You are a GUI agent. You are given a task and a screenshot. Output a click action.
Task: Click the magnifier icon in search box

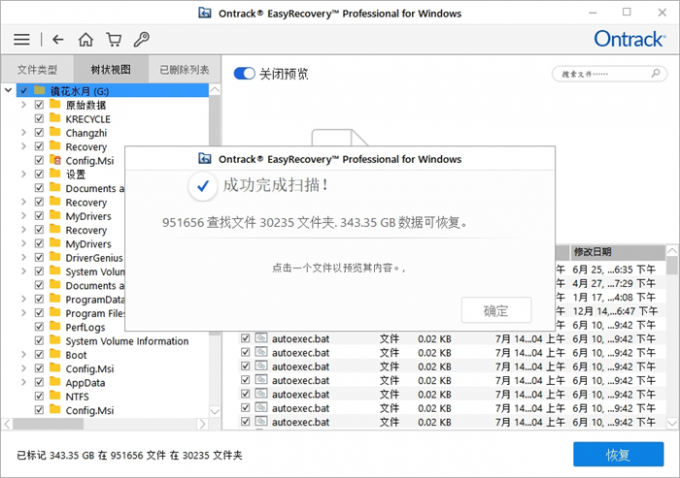pos(656,73)
